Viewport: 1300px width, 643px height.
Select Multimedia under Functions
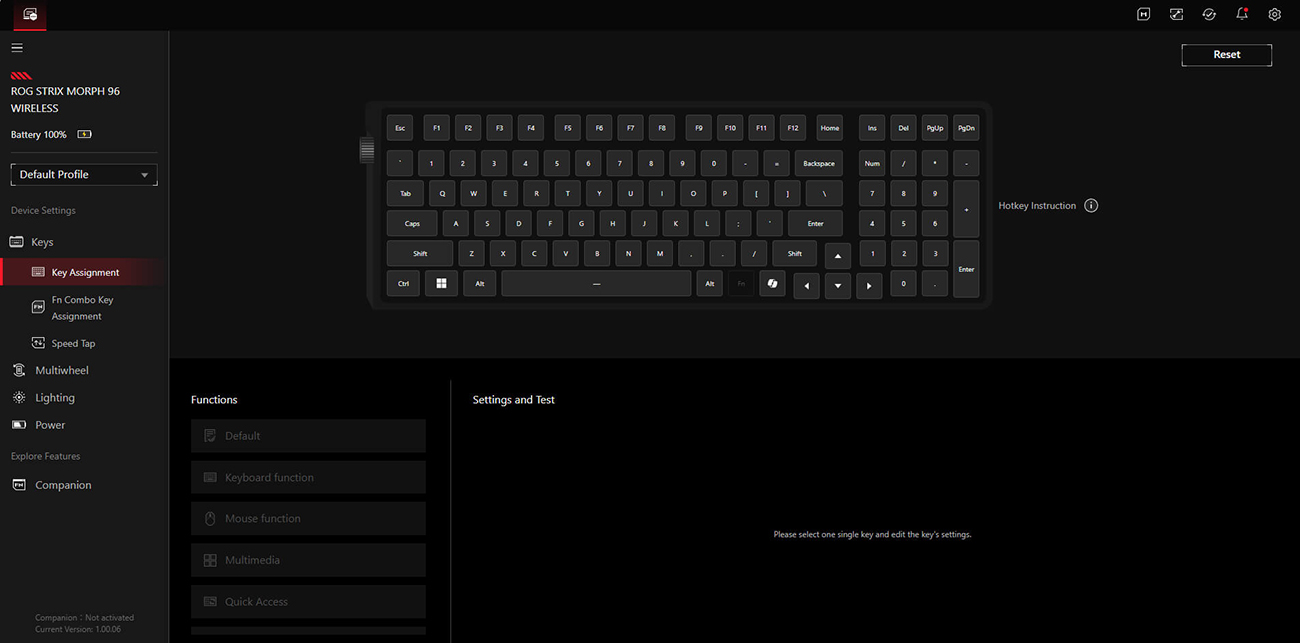[308, 559]
